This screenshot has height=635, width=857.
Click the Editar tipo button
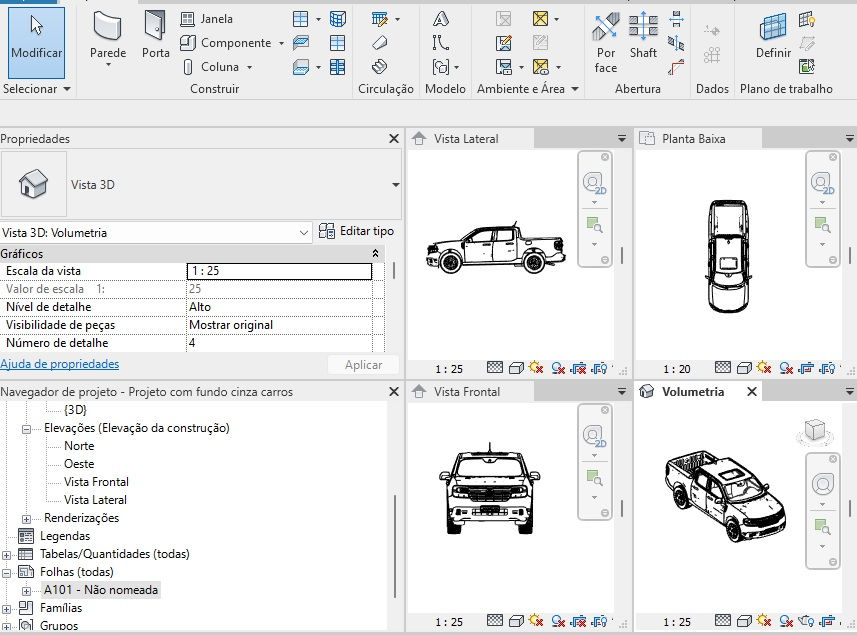tap(356, 231)
